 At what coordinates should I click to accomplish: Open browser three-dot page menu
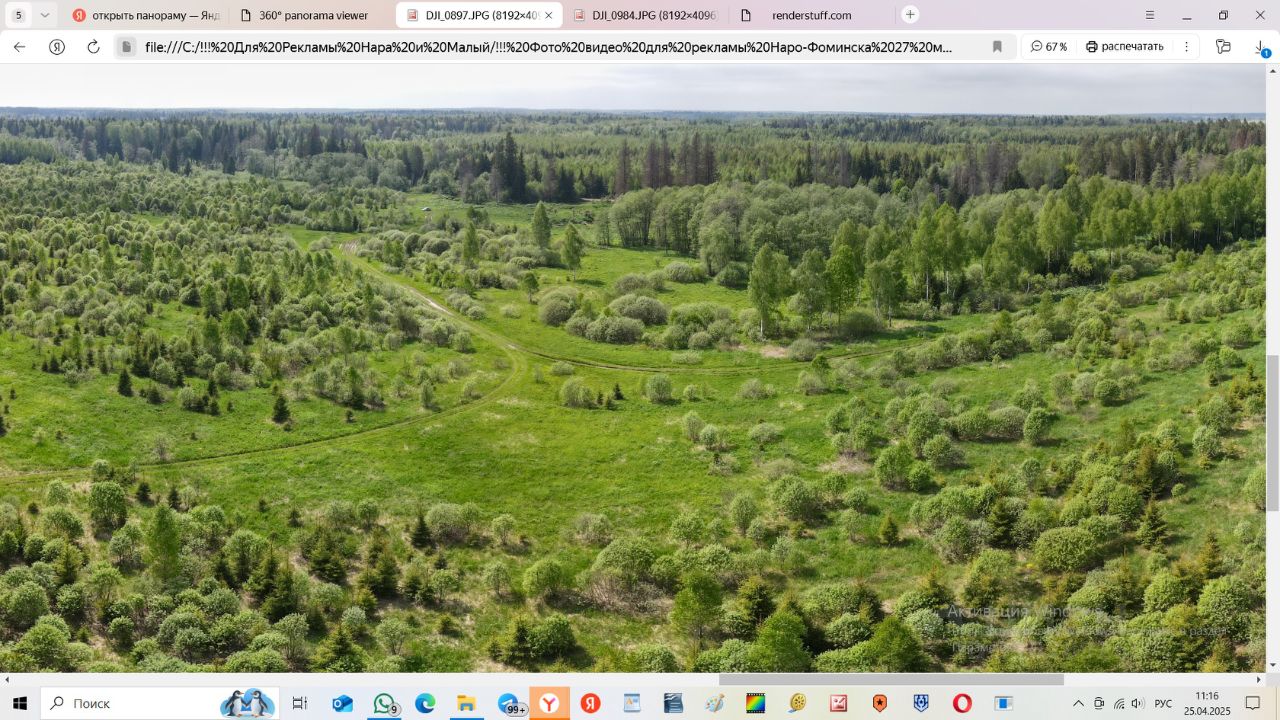pos(1186,47)
